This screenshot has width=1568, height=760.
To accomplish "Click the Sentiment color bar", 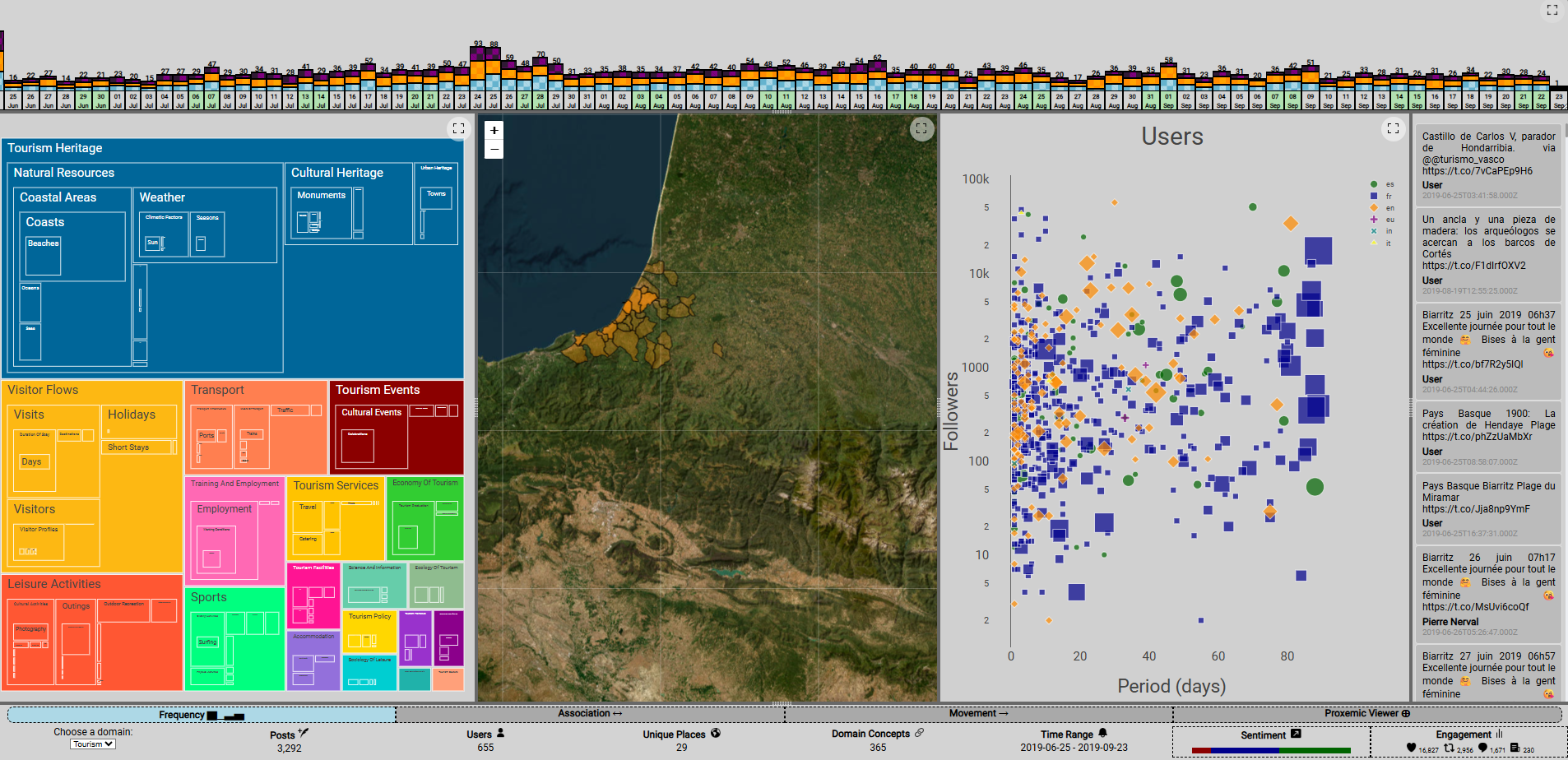I will click(1270, 750).
